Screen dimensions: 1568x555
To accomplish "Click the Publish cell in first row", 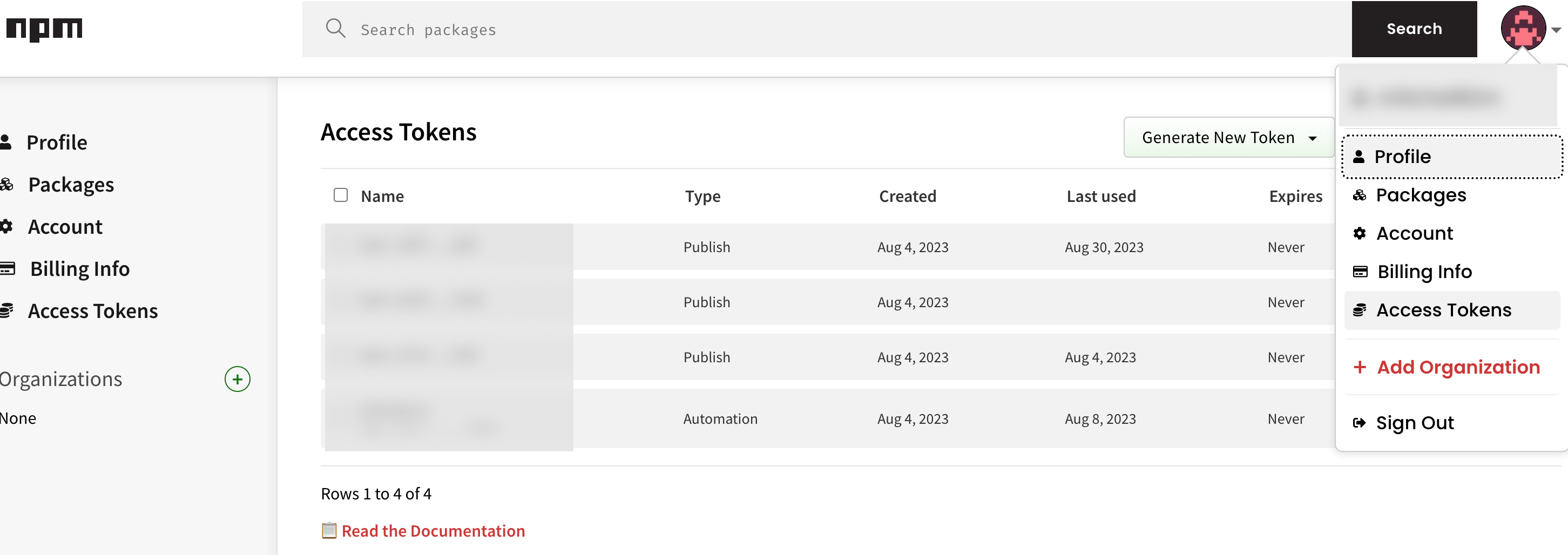I will click(x=706, y=247).
